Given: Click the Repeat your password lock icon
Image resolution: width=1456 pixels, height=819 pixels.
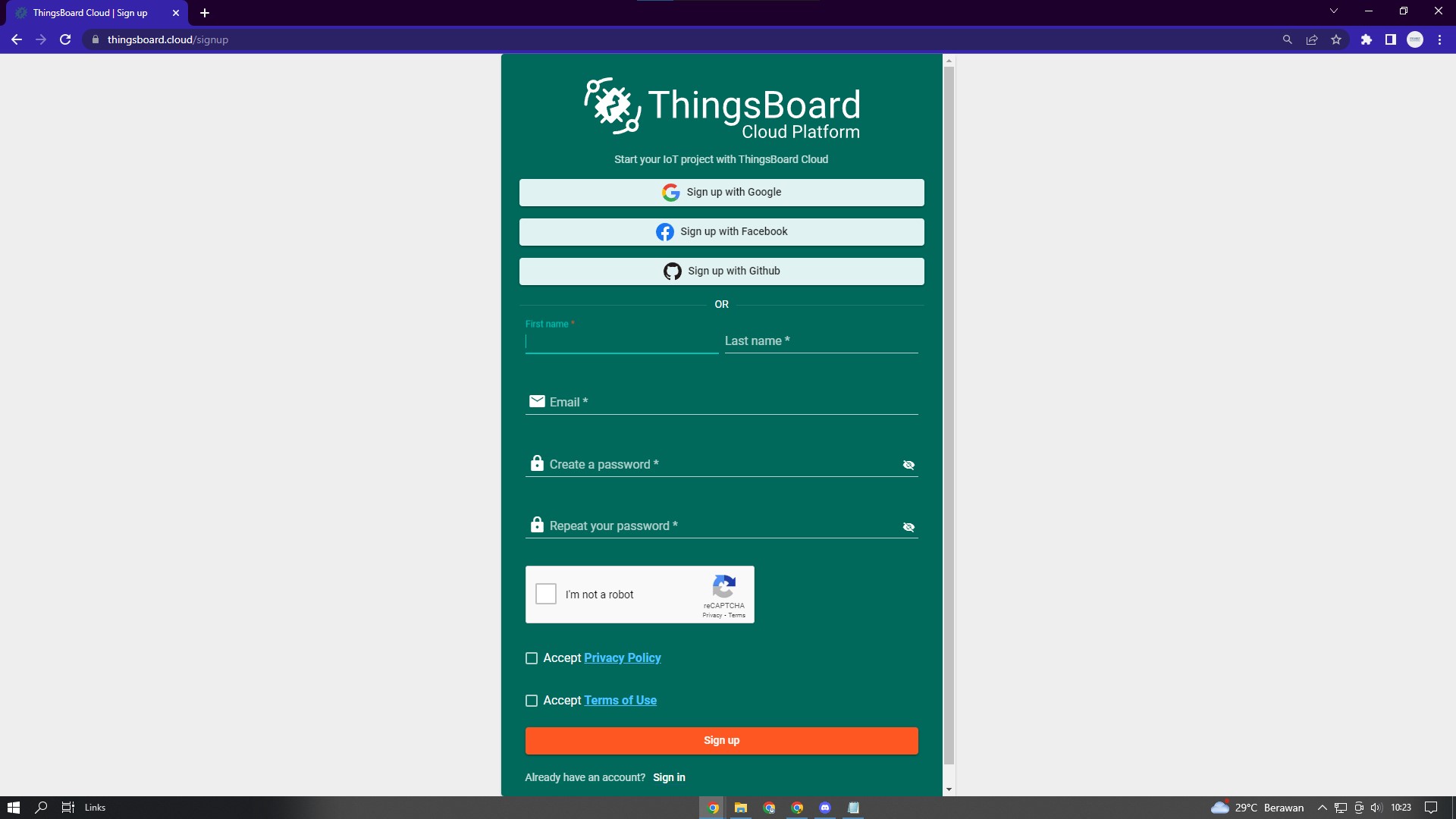Looking at the screenshot, I should pyautogui.click(x=537, y=525).
